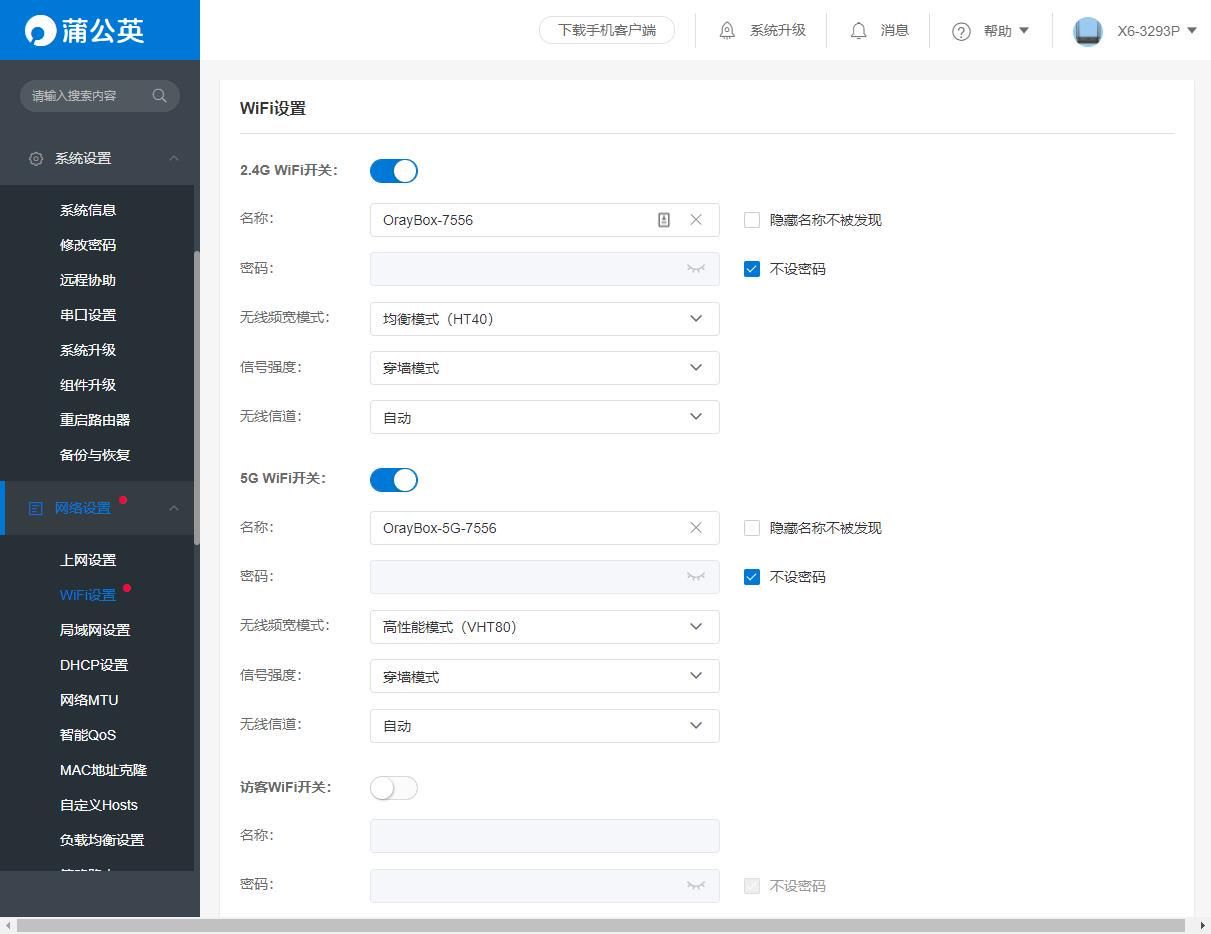Open the VHT80 bandwidth mode dropdown
Viewport: 1211px width, 934px height.
coord(544,627)
